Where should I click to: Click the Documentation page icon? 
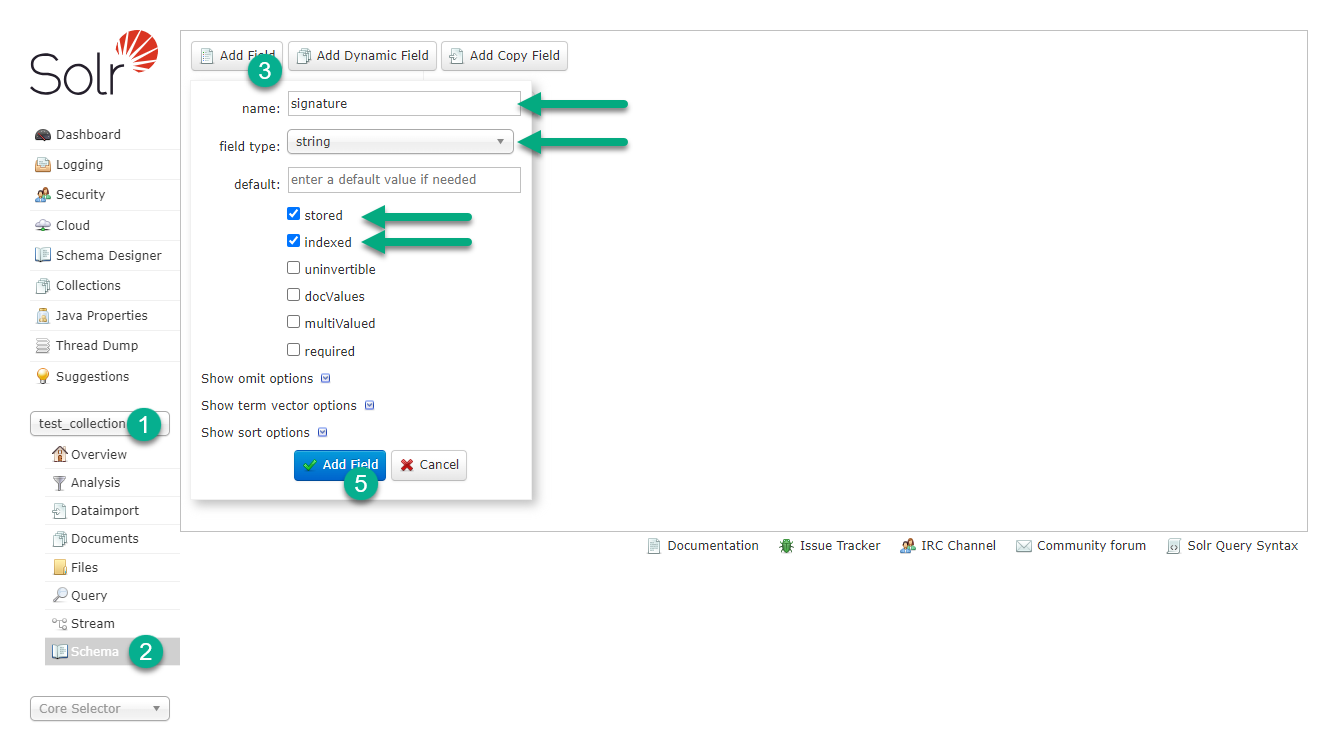point(654,546)
